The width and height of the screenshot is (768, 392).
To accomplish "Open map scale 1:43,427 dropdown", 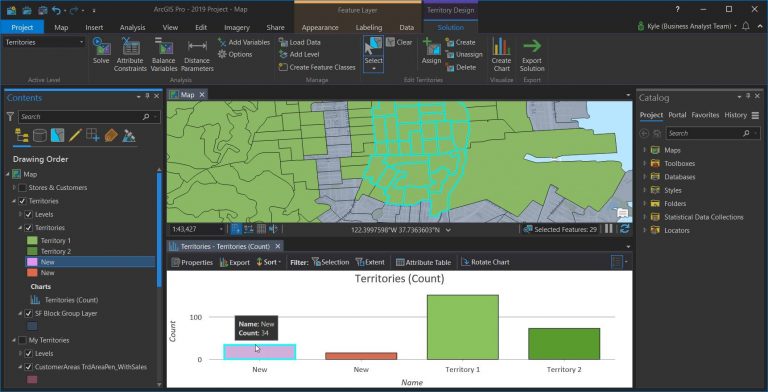I will [x=197, y=229].
